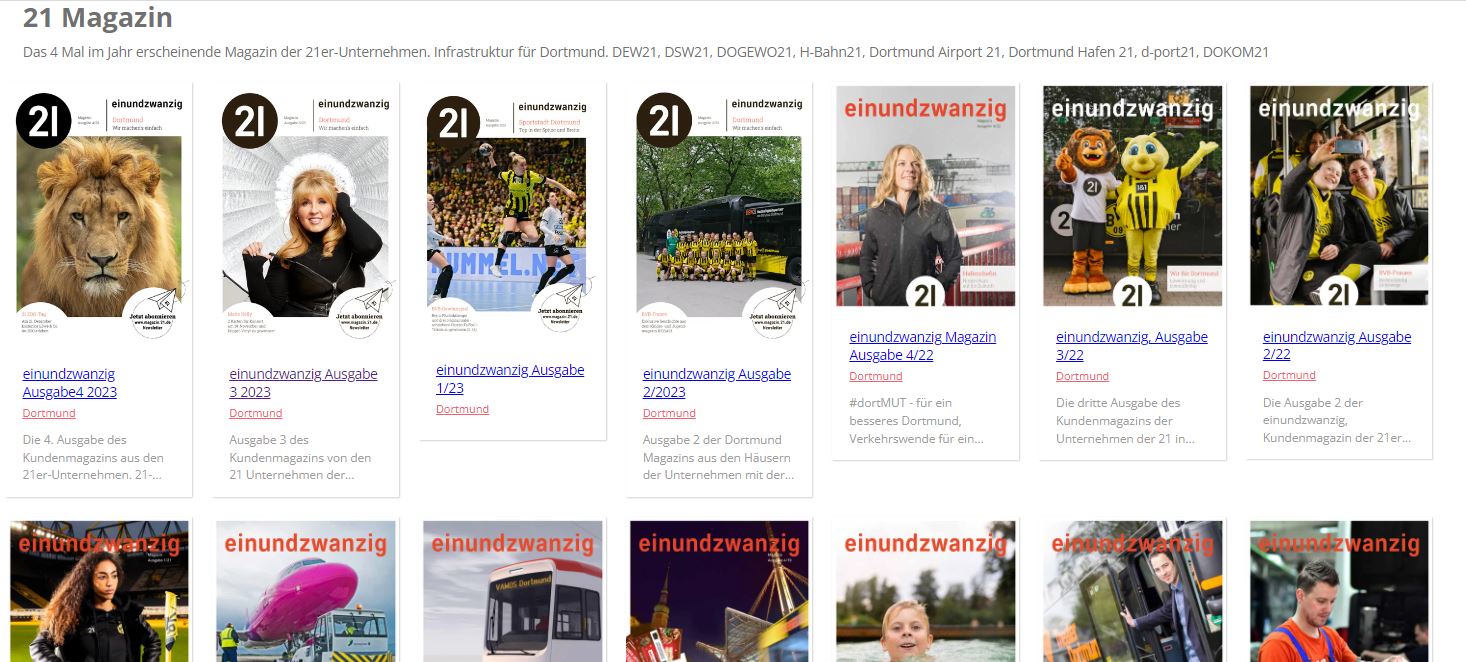Open the tram 'VAMOS Dortmund' cover thumbnail
Image resolution: width=1466 pixels, height=662 pixels.
click(x=513, y=591)
